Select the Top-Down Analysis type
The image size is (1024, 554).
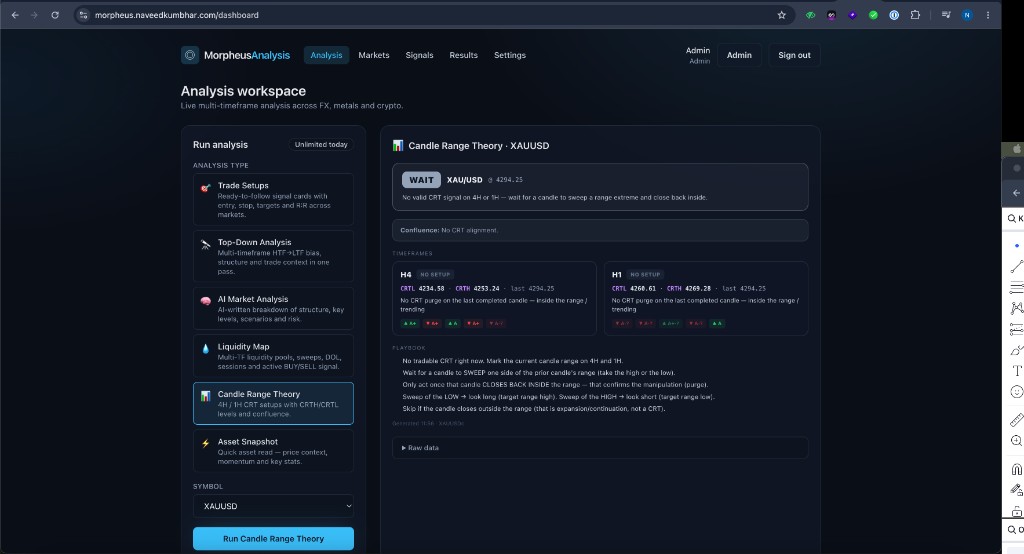[x=273, y=256]
